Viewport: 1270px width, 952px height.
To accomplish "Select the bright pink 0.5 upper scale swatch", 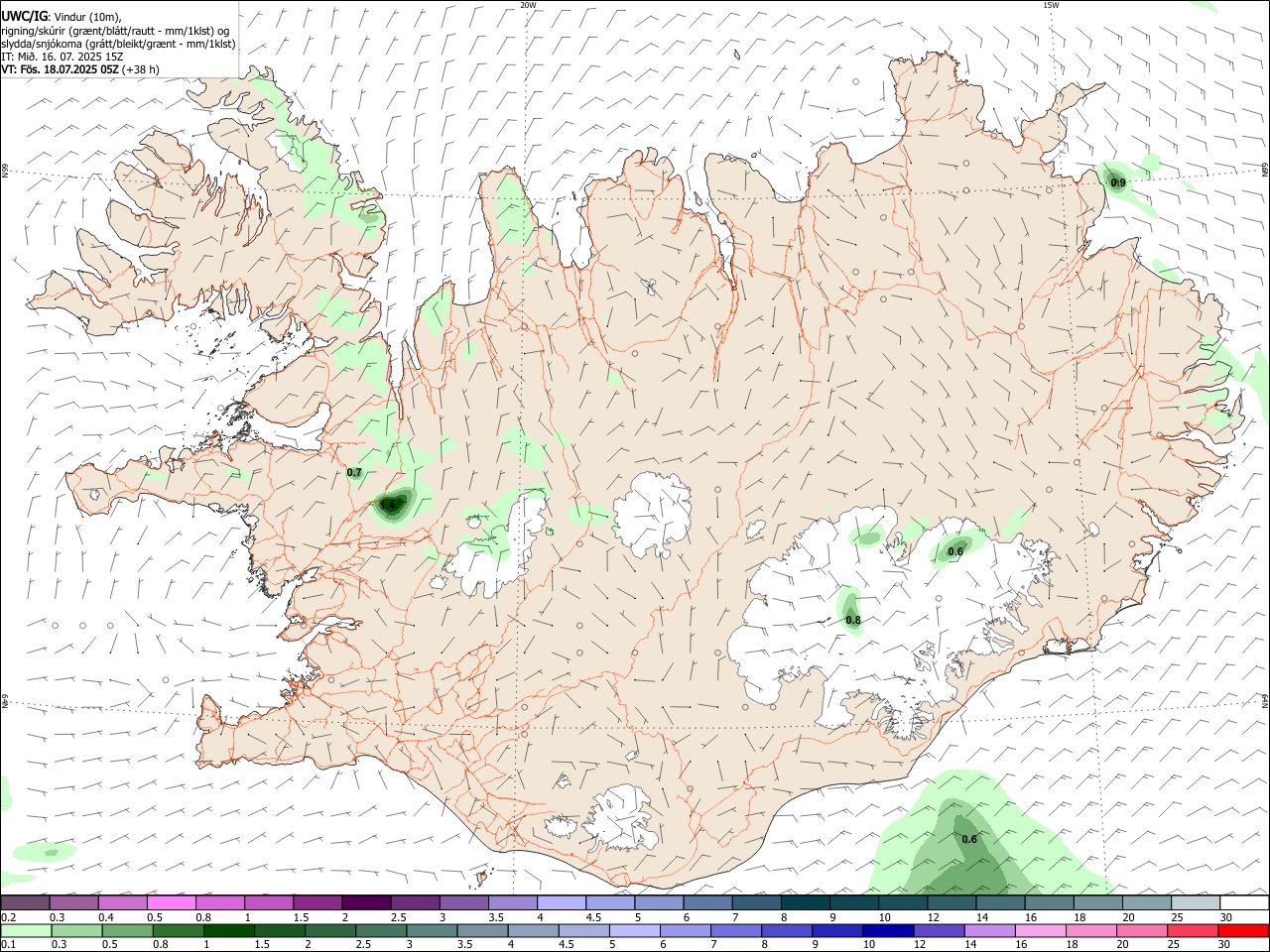I will tap(171, 902).
